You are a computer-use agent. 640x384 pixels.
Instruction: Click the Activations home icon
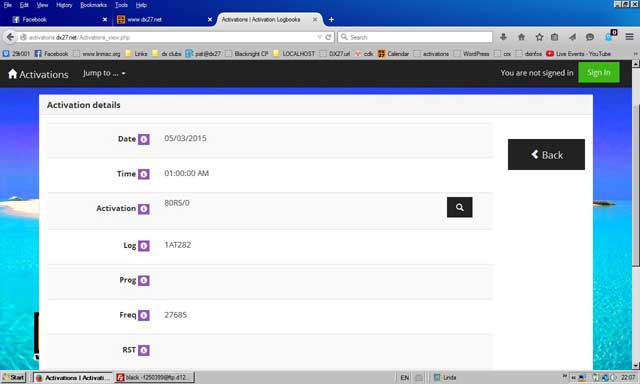point(13,74)
